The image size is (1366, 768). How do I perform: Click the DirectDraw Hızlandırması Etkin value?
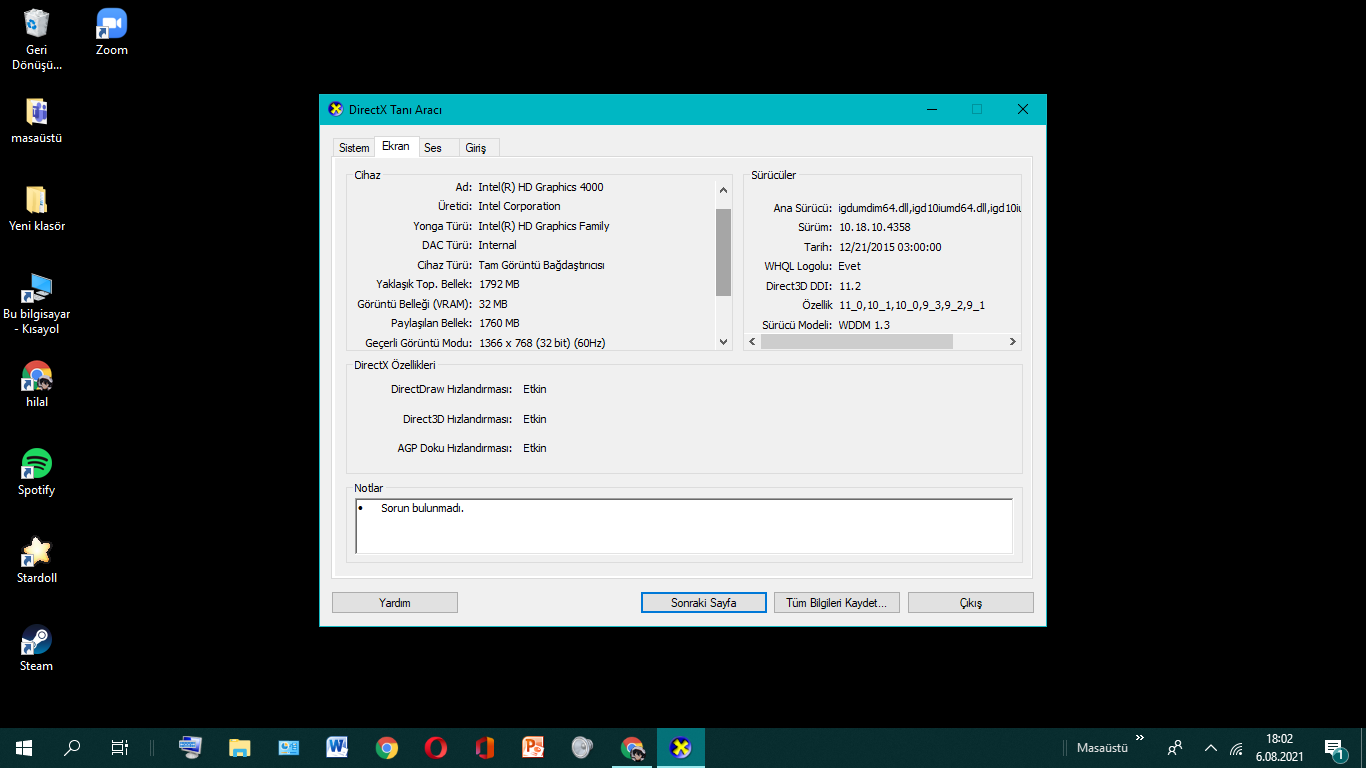click(x=535, y=389)
